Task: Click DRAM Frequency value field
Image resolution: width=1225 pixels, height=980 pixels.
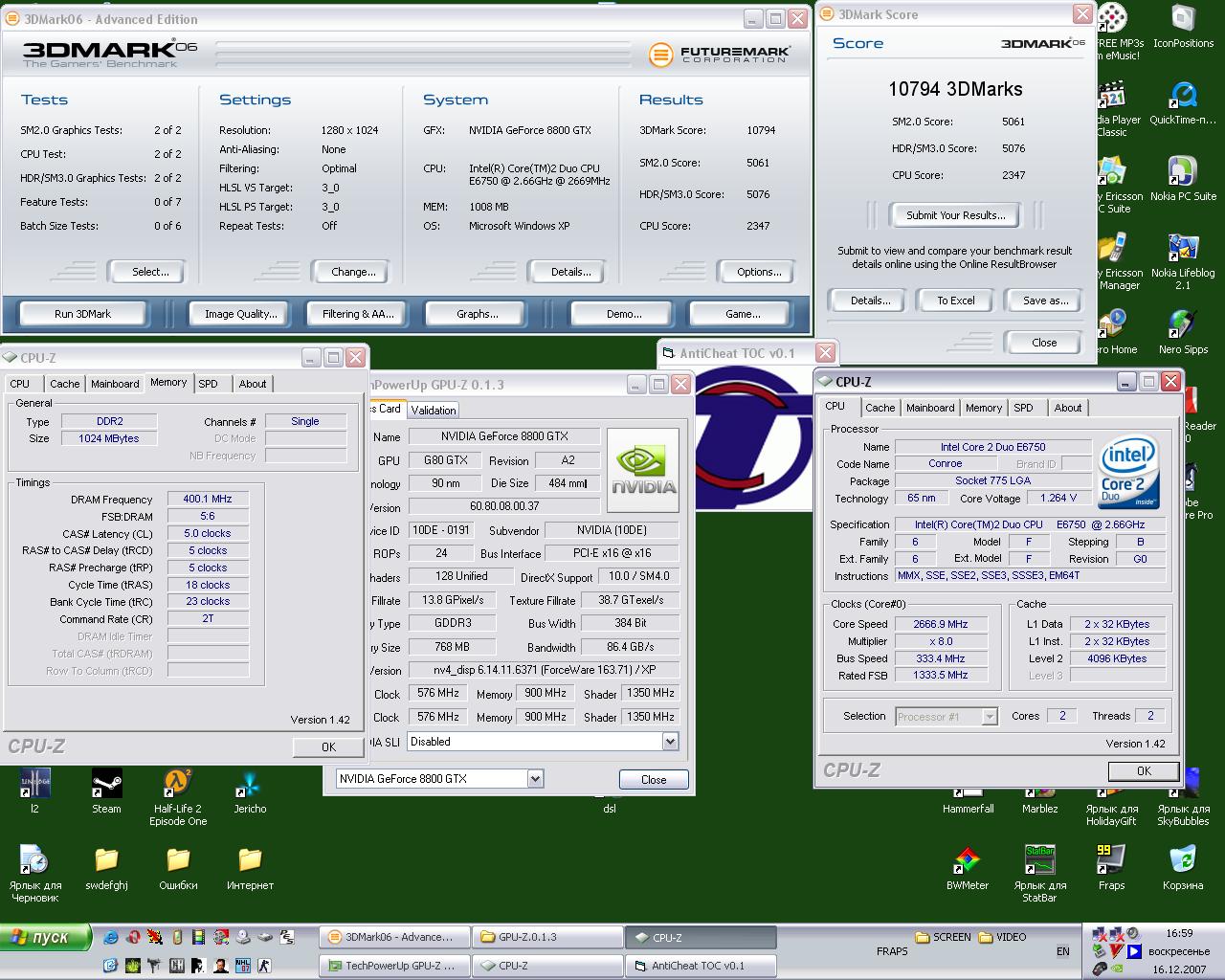Action: coord(208,499)
